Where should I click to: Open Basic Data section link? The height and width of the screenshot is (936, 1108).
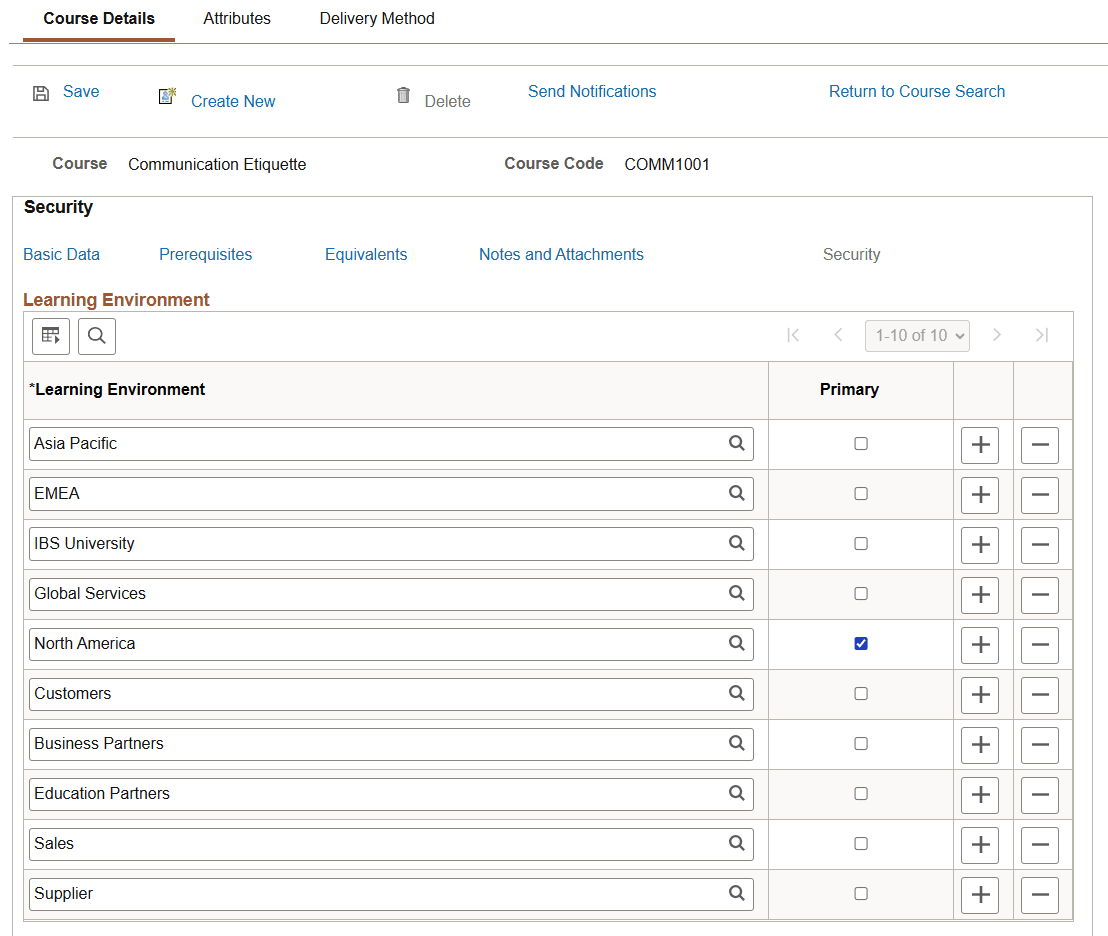61,254
